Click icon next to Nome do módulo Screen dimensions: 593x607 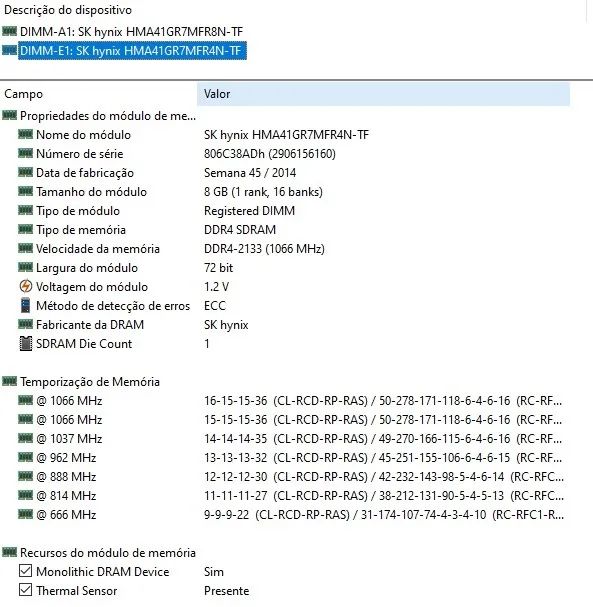[26, 134]
